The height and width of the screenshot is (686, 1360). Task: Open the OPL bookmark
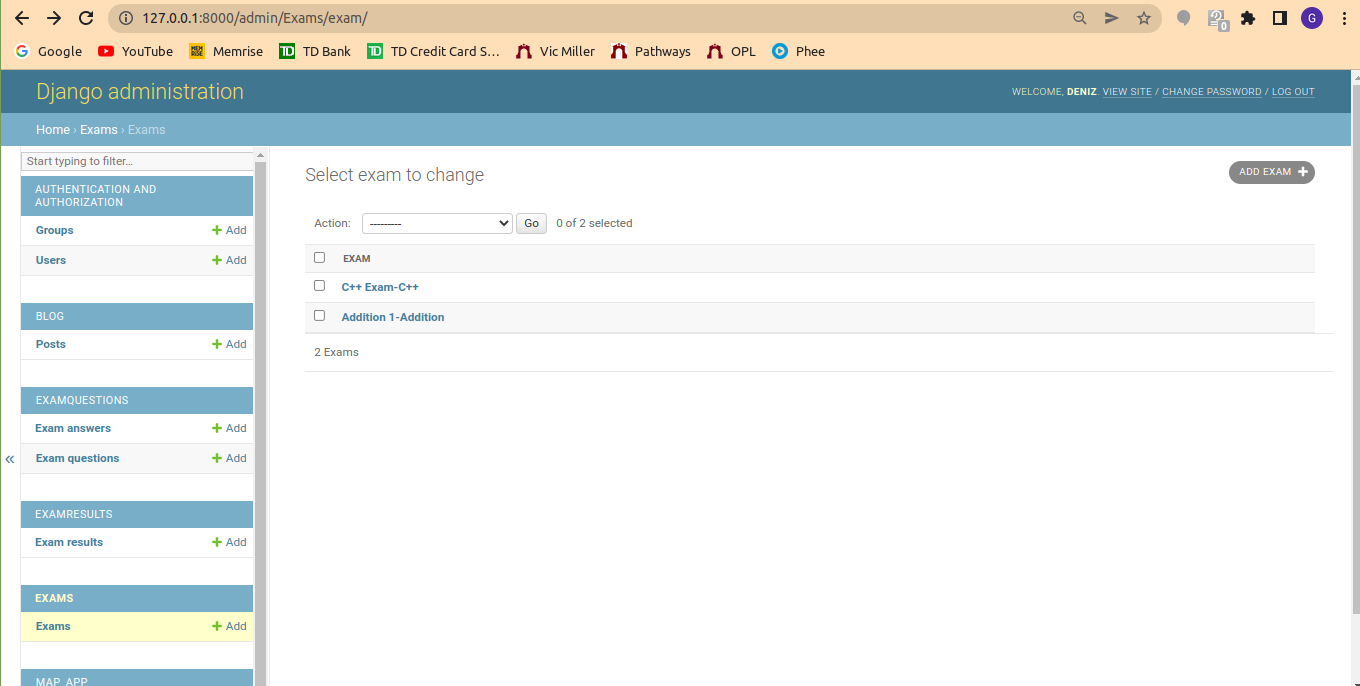click(x=731, y=51)
